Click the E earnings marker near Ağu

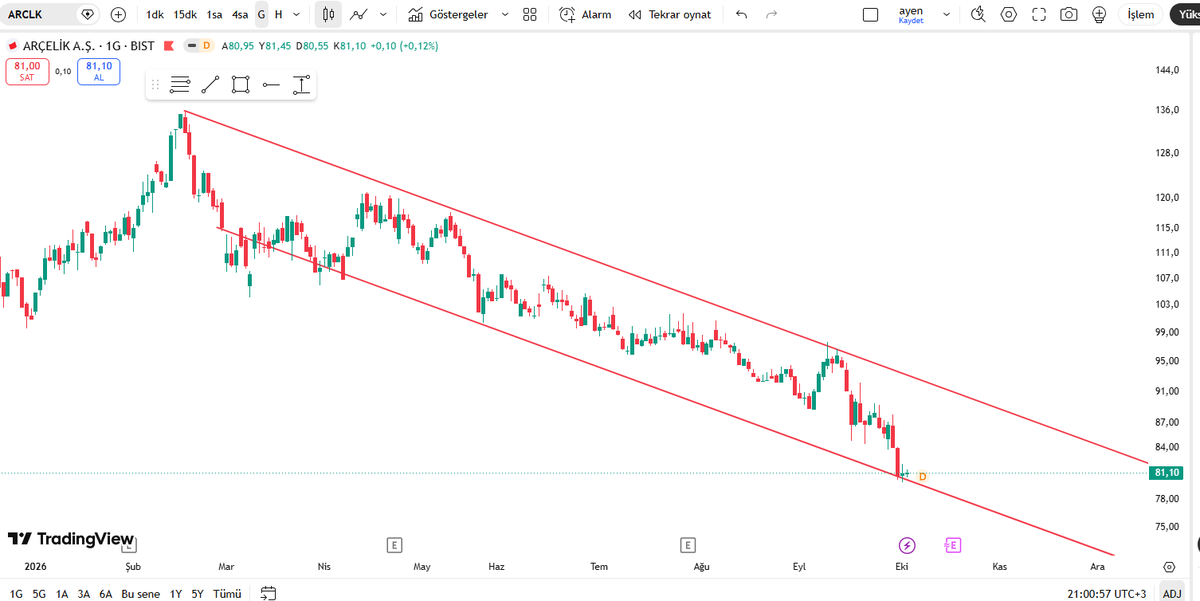pyautogui.click(x=688, y=545)
